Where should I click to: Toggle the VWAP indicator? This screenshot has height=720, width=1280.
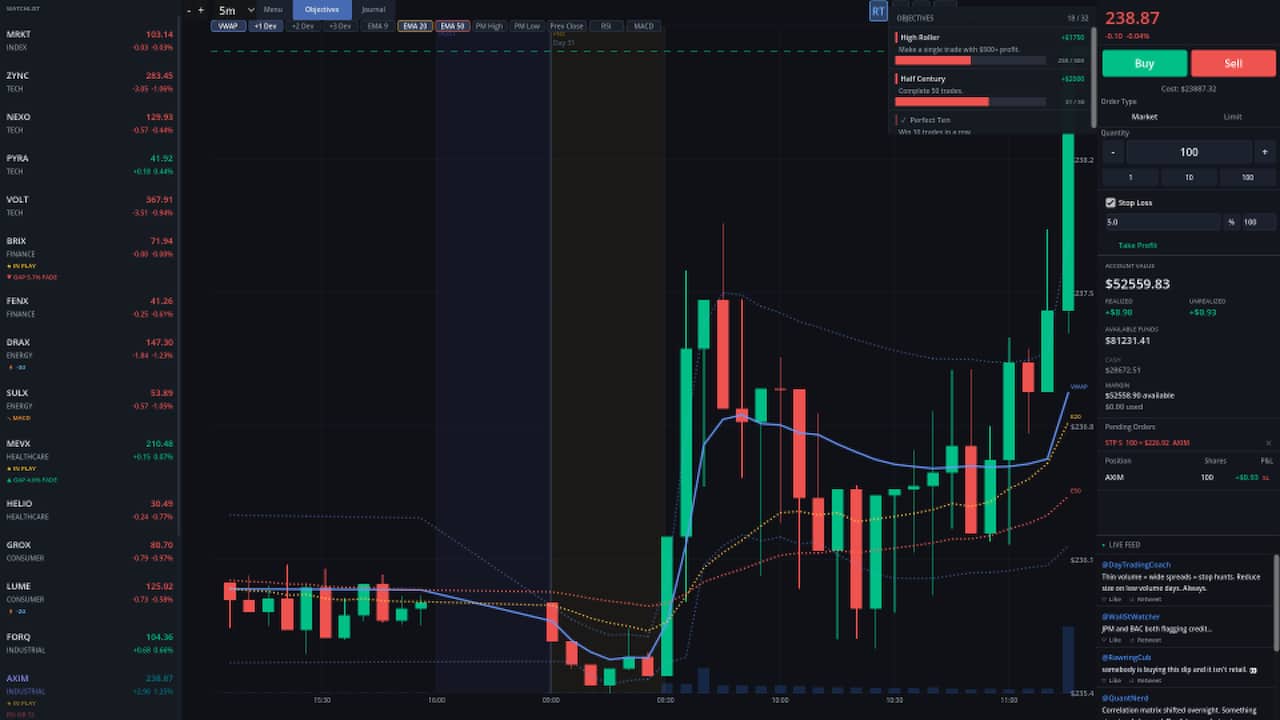tap(228, 26)
